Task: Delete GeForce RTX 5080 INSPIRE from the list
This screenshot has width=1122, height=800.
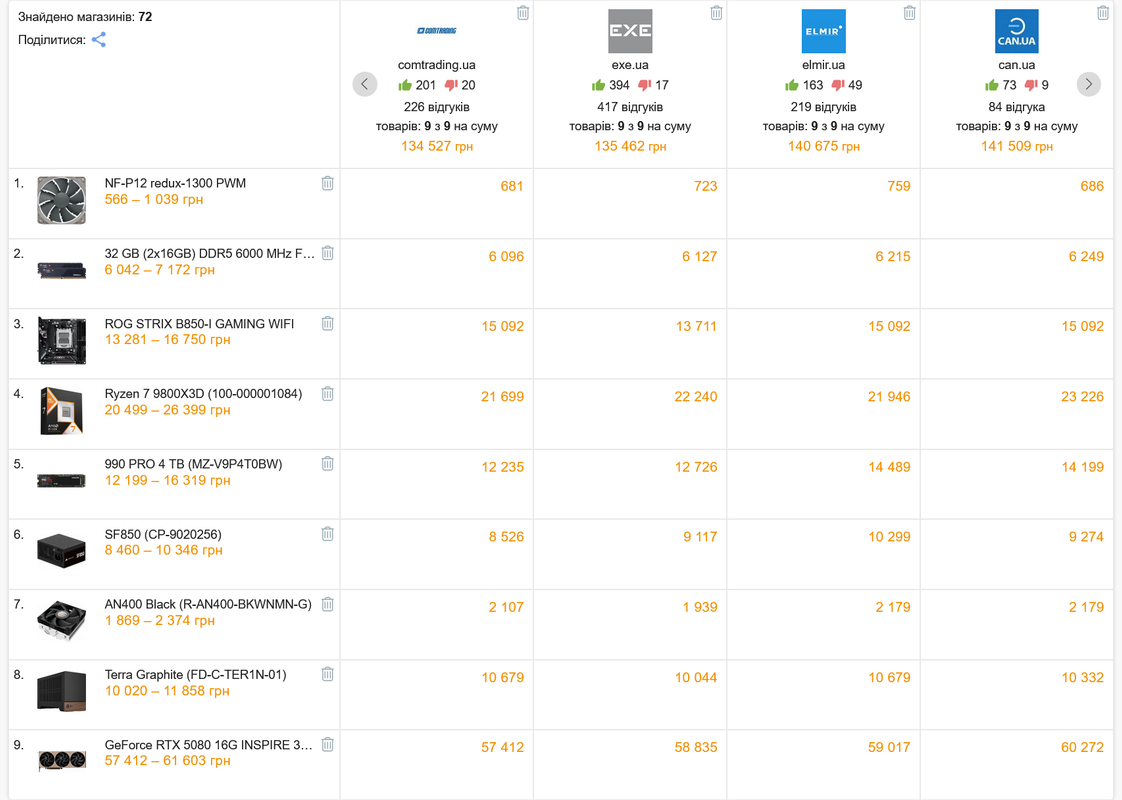Action: click(328, 745)
